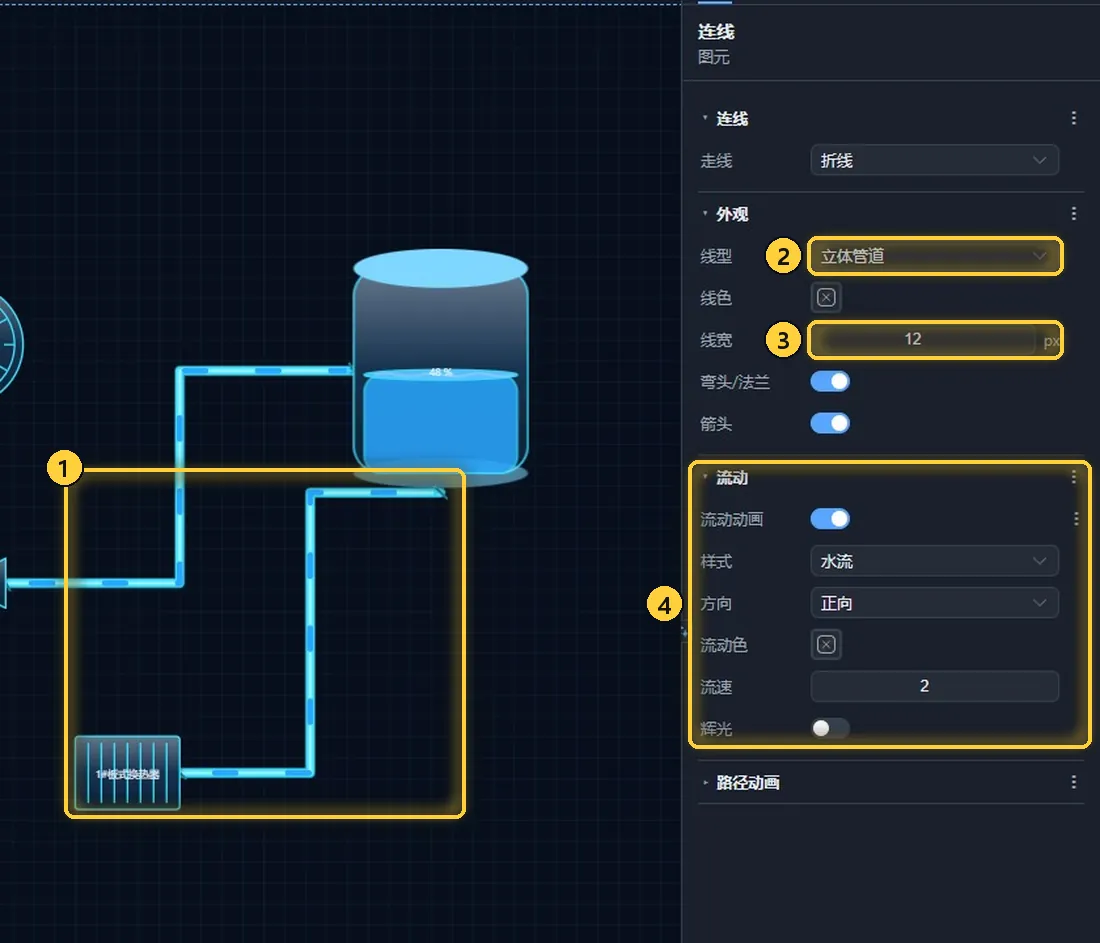Pick a color with the 线色 swatch
The image size is (1100, 943).
(826, 297)
